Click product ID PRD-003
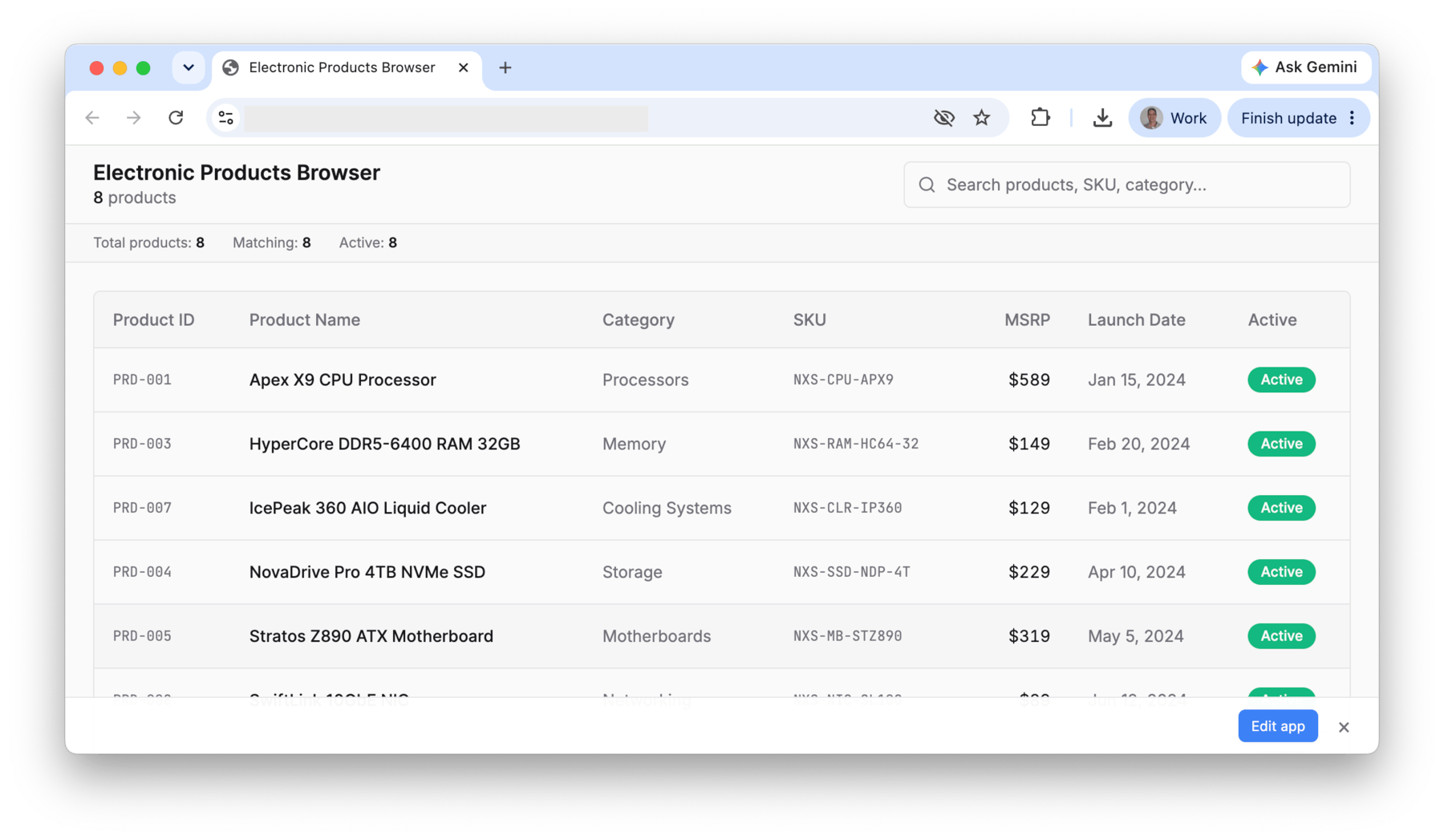 pyautogui.click(x=142, y=444)
